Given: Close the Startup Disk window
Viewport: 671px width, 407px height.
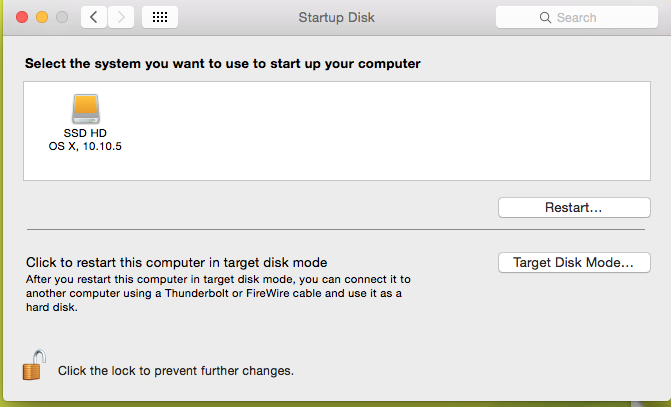Looking at the screenshot, I should 22,17.
